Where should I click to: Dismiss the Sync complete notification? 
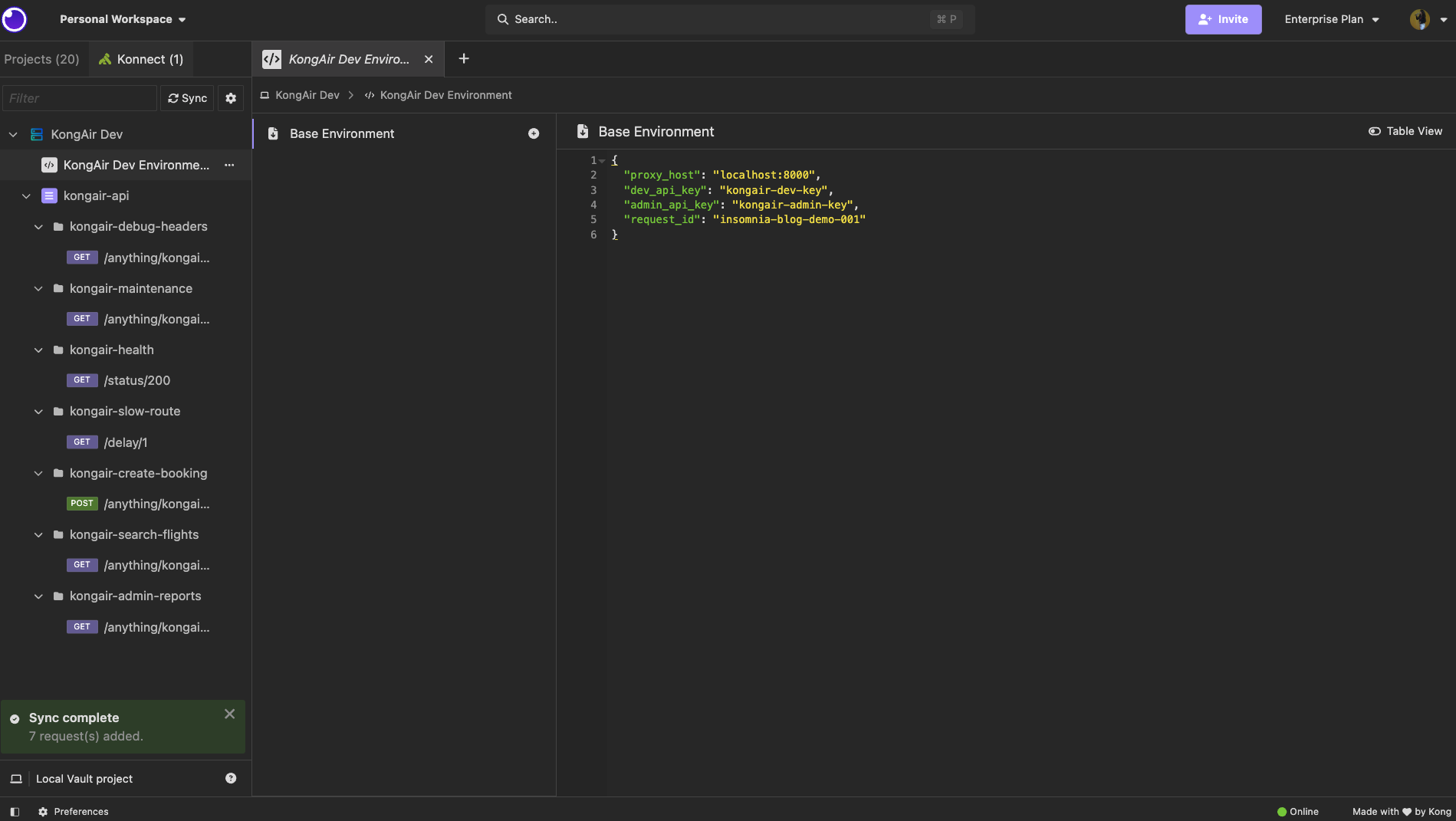pos(229,714)
